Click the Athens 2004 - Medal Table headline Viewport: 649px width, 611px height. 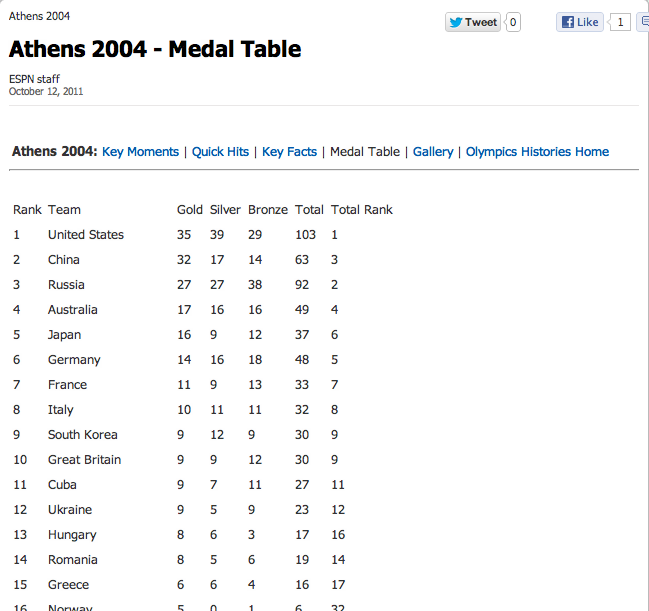155,49
